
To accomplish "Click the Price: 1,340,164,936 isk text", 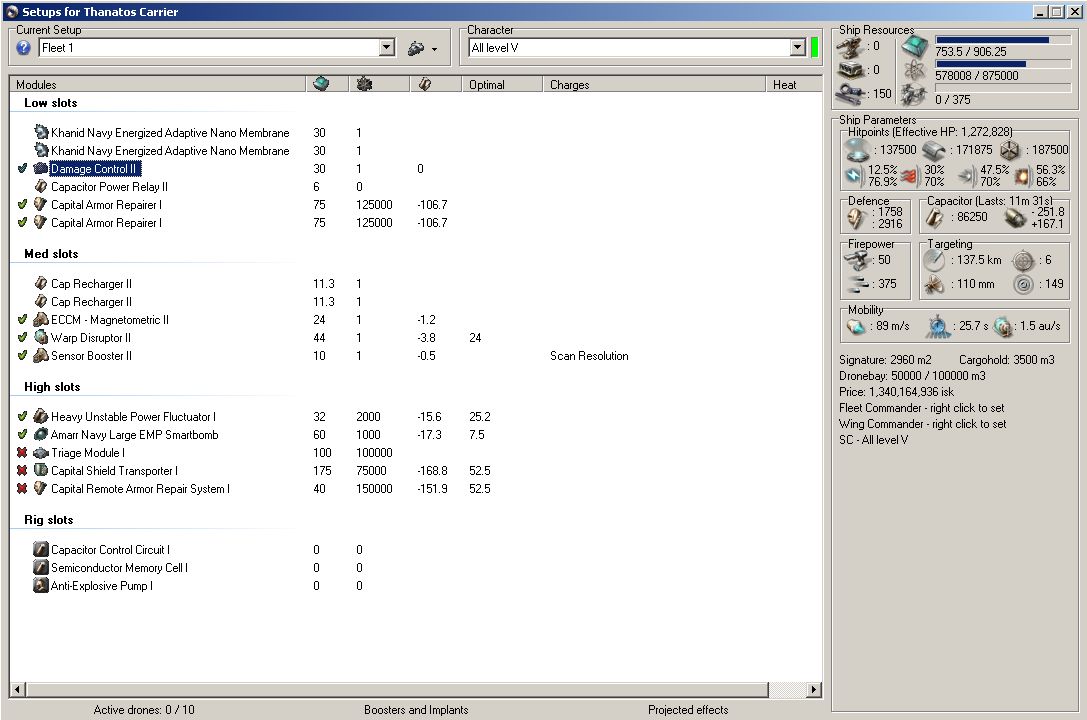I will click(x=896, y=392).
